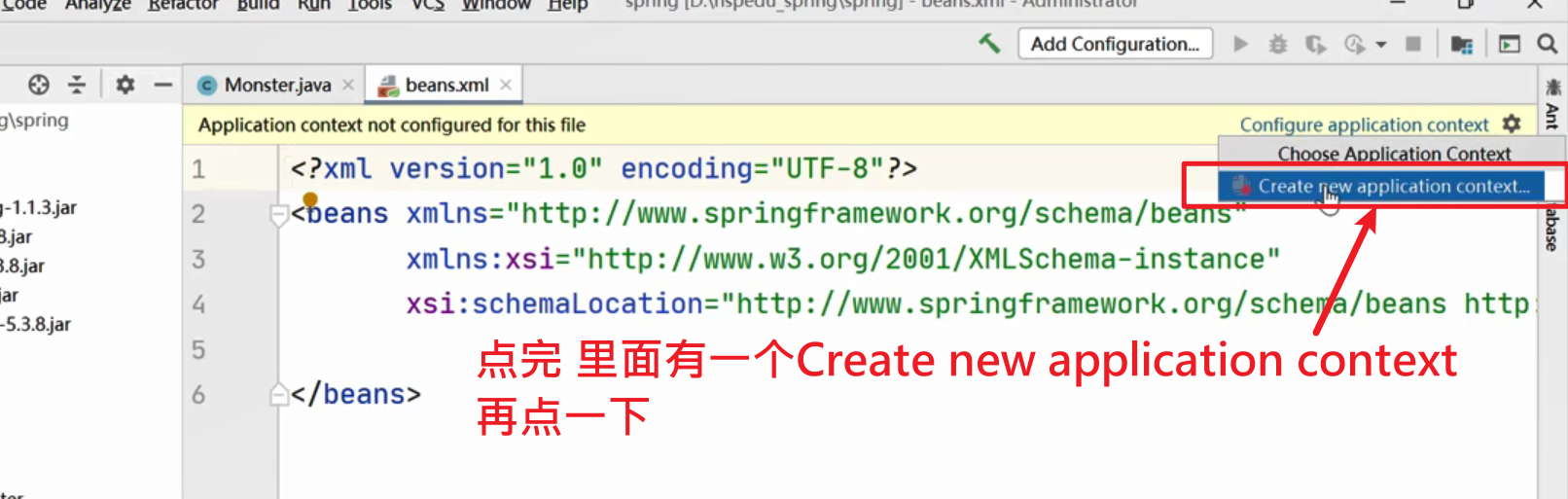Open notification settings gear icon
Screen dimensions: 1568x499
[x=1512, y=124]
